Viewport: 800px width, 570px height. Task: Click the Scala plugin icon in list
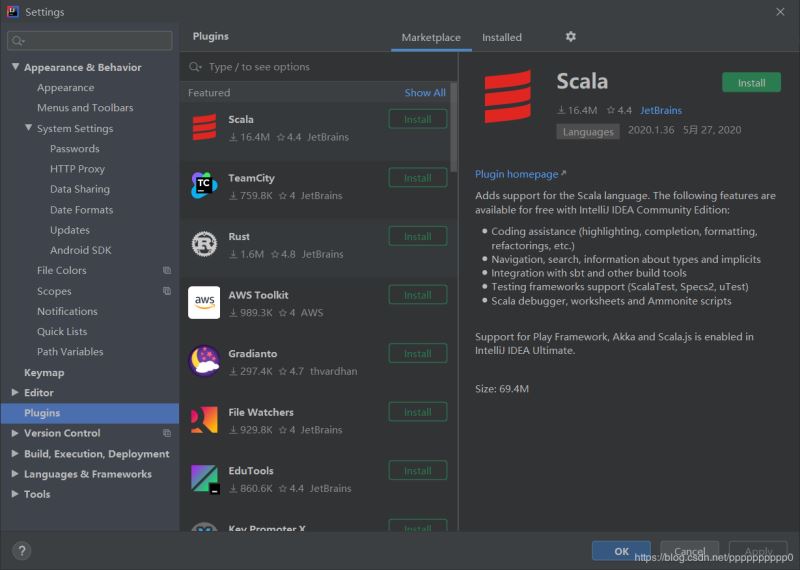[x=204, y=127]
